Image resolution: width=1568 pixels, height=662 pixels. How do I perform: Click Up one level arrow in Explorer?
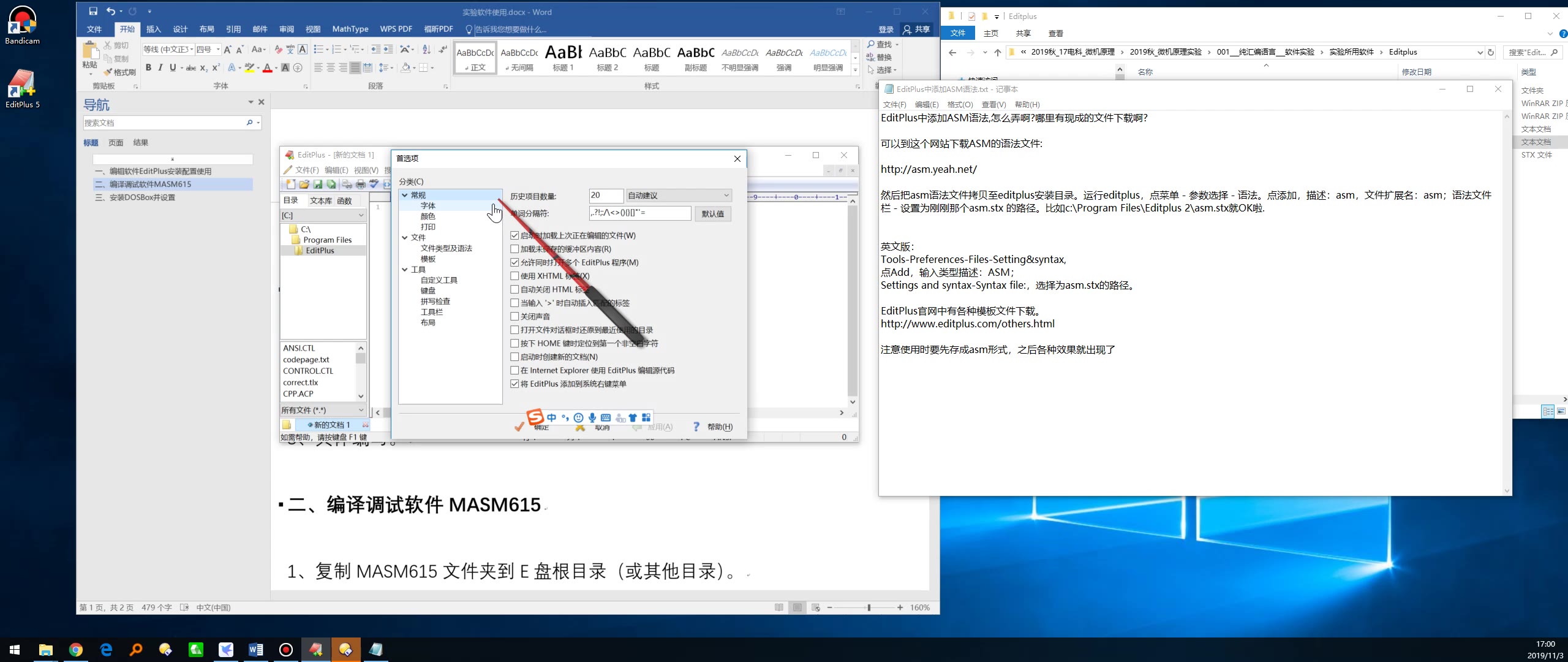998,53
